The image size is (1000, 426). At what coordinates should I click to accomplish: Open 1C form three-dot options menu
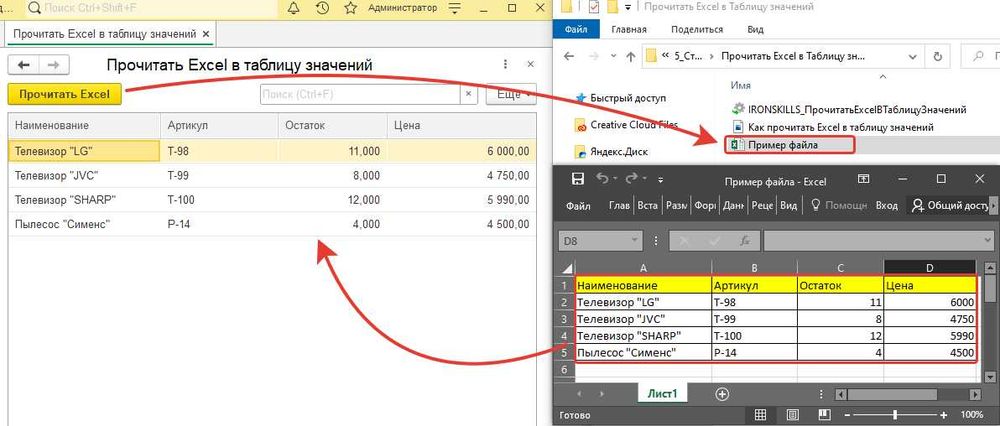(506, 64)
